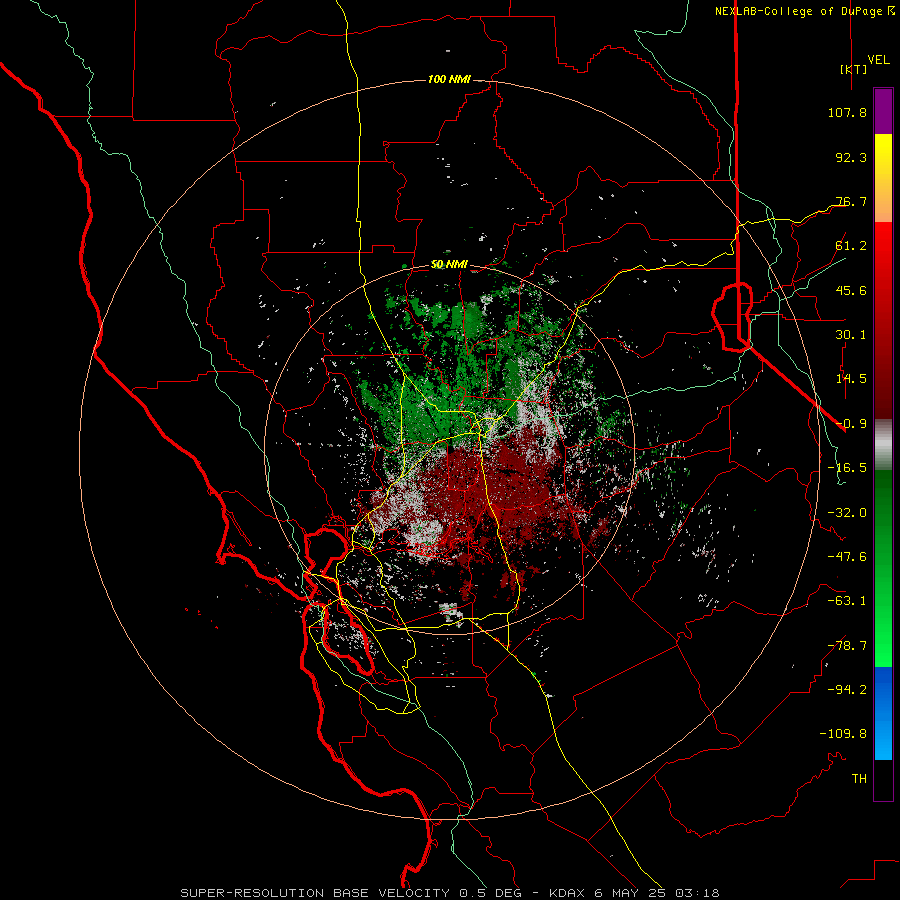Click the 107.8 velocity scale value

(847, 112)
